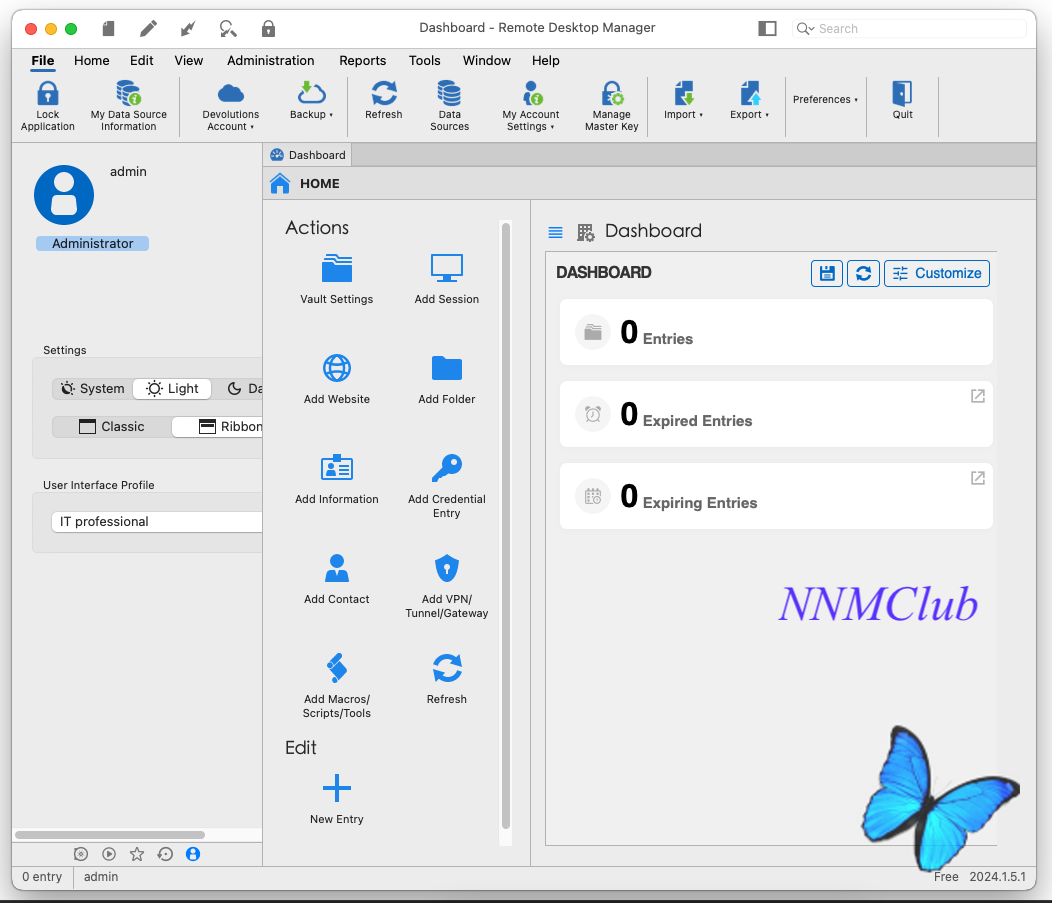Viewport: 1052px width, 903px height.
Task: Click the Quit icon
Action: [x=902, y=93]
